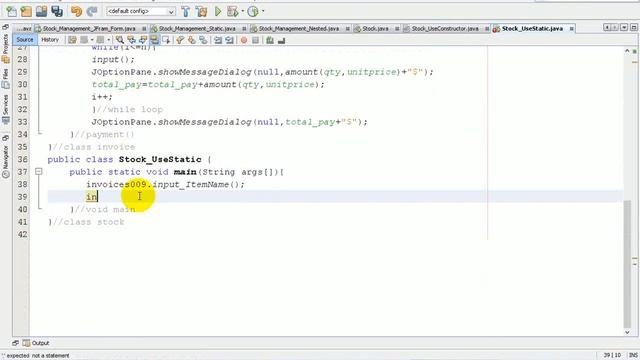Show opened documents list dropdown

click(x=624, y=27)
